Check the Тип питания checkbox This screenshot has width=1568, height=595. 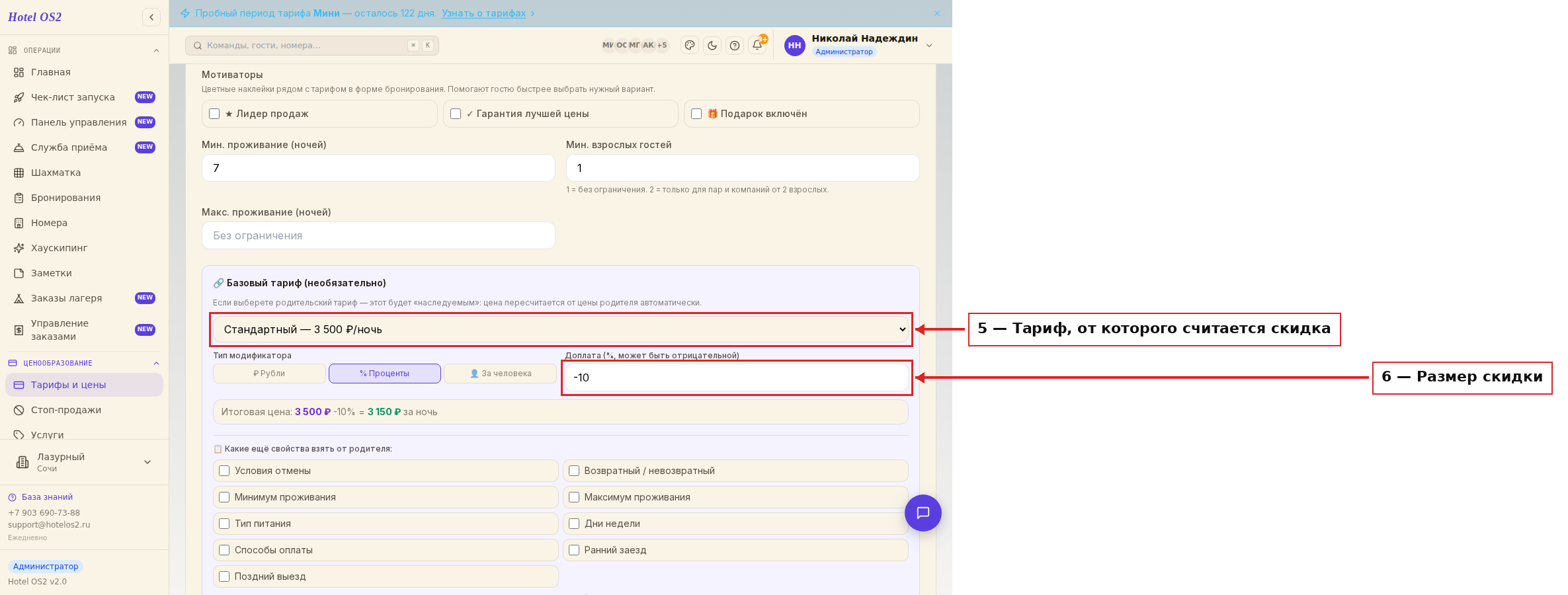tap(224, 524)
